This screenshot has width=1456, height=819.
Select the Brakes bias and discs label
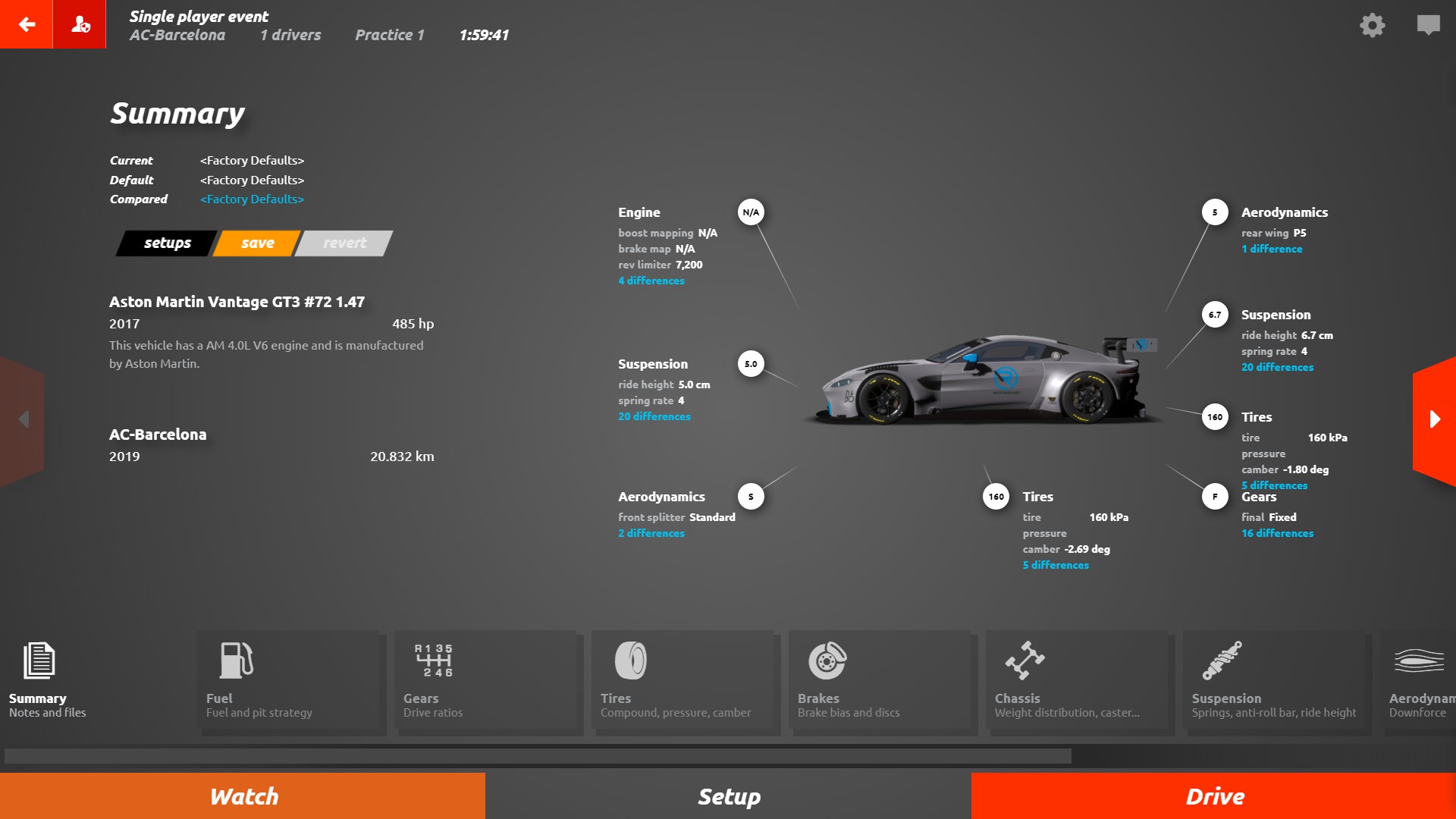click(849, 713)
